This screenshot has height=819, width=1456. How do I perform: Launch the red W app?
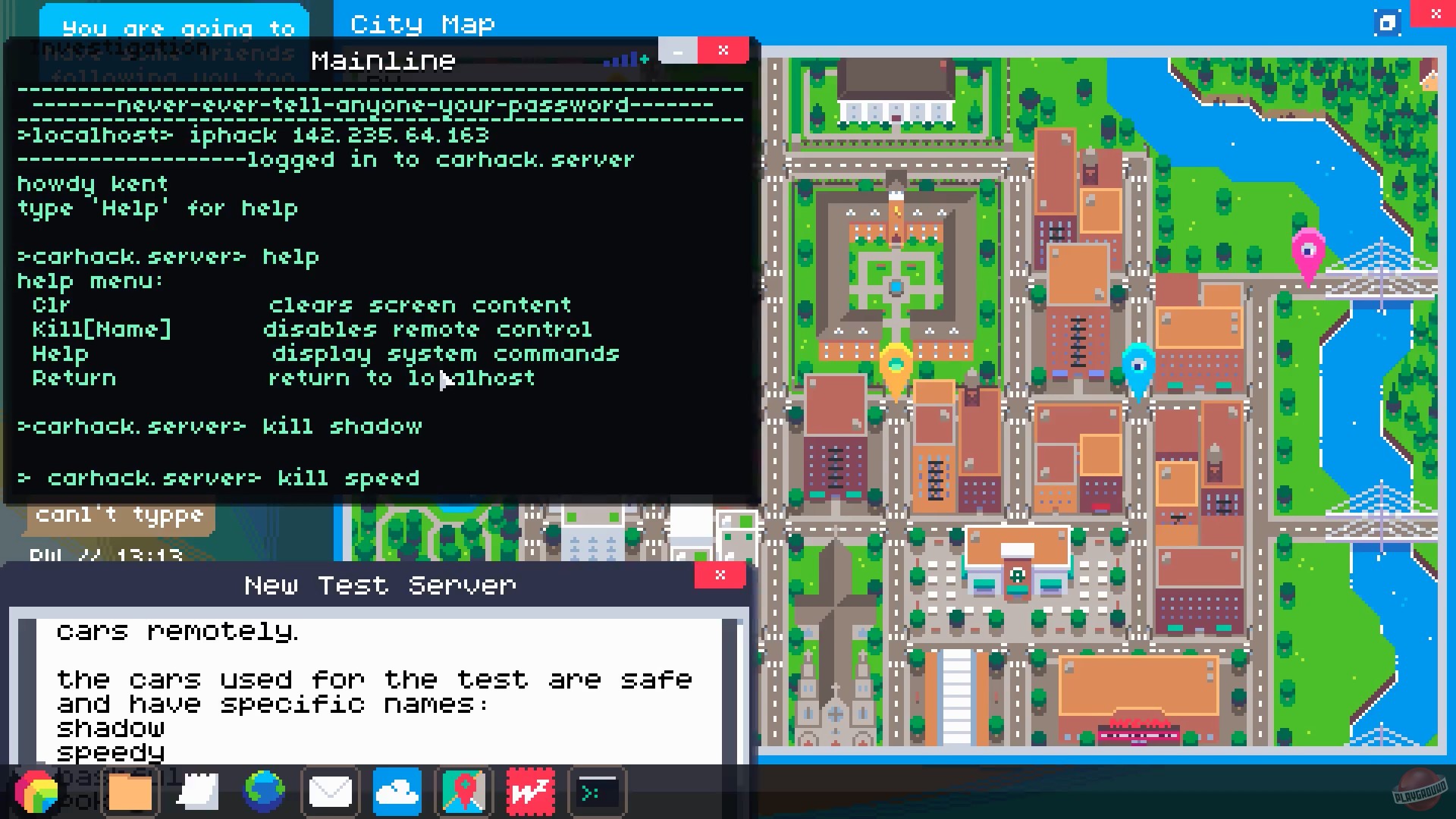pos(530,792)
